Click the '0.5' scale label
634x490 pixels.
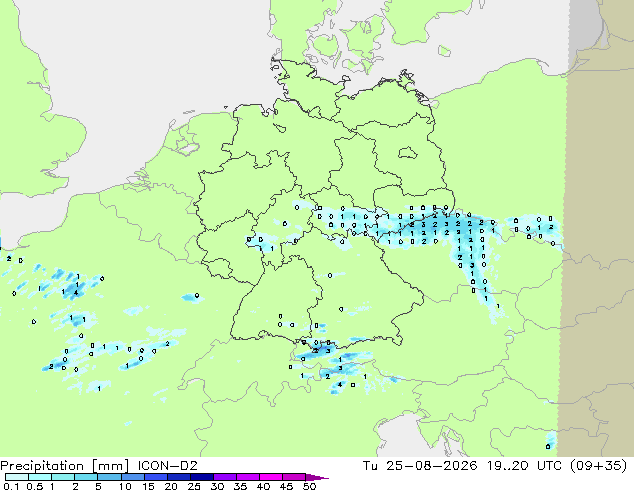click(34, 486)
